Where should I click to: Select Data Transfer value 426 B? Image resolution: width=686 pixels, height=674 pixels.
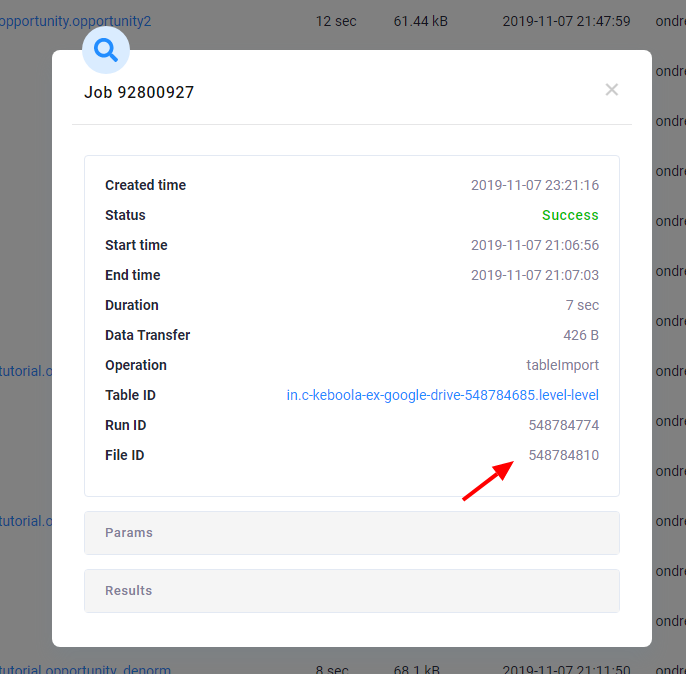pos(581,335)
